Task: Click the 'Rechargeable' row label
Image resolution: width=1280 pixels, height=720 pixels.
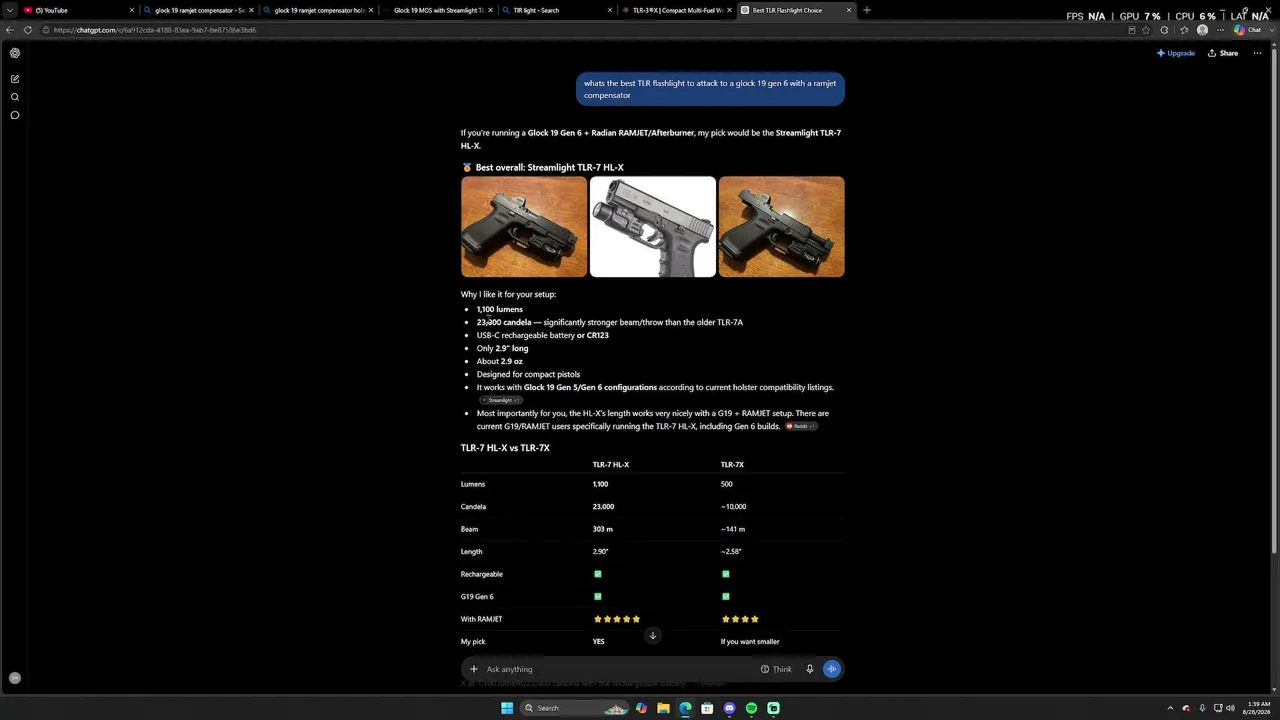Action: click(482, 575)
